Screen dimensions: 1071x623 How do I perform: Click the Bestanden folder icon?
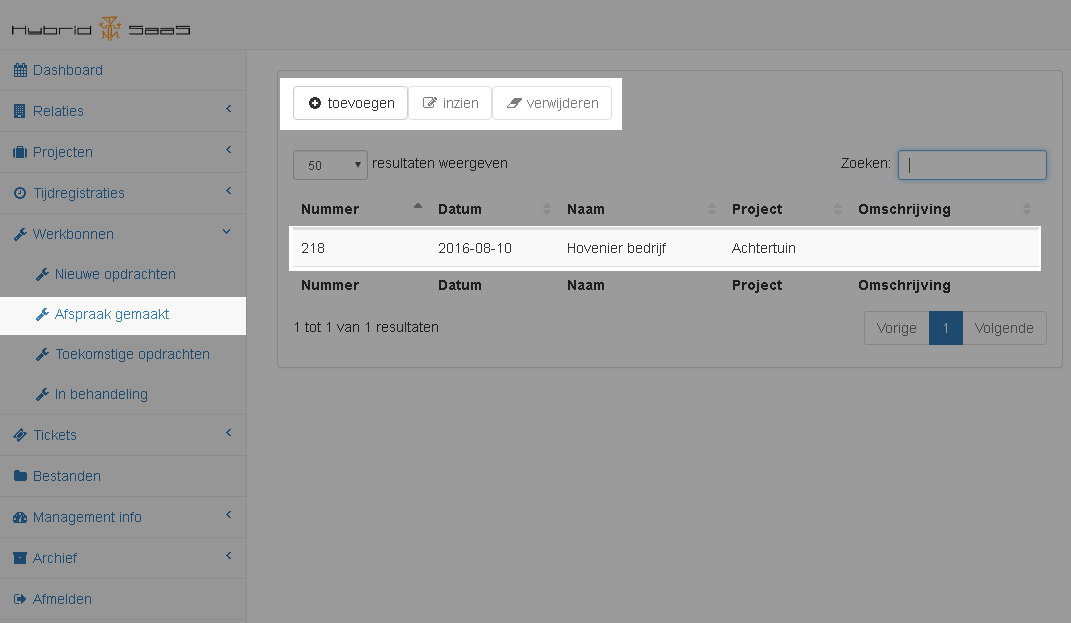(x=20, y=477)
